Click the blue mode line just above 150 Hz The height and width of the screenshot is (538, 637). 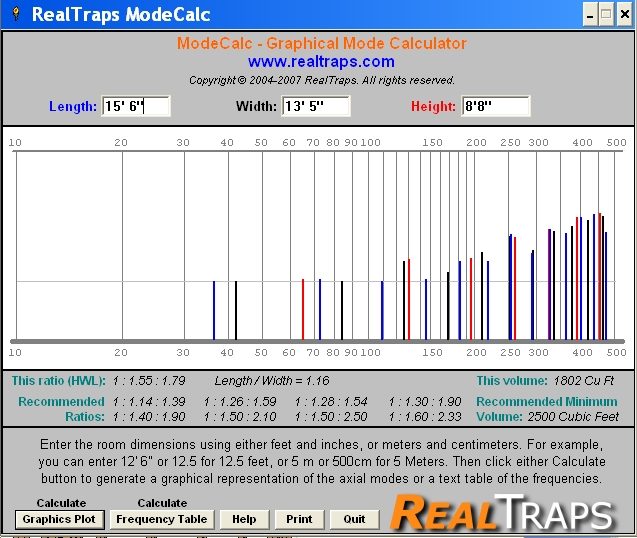426,309
